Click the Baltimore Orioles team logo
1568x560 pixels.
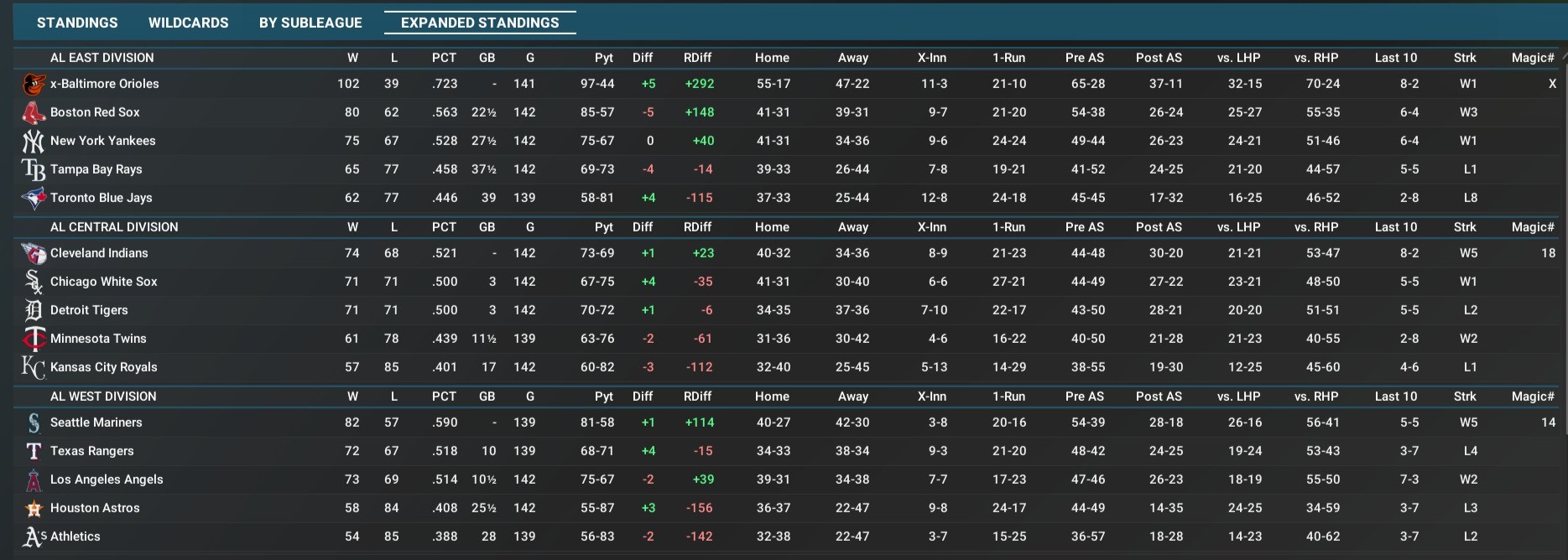(x=34, y=84)
